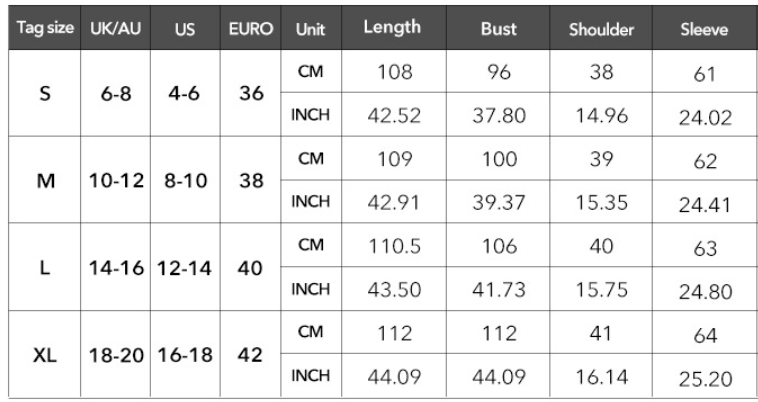Click the Sleeve column header
Viewport: 758px width, 402px height.
click(704, 29)
